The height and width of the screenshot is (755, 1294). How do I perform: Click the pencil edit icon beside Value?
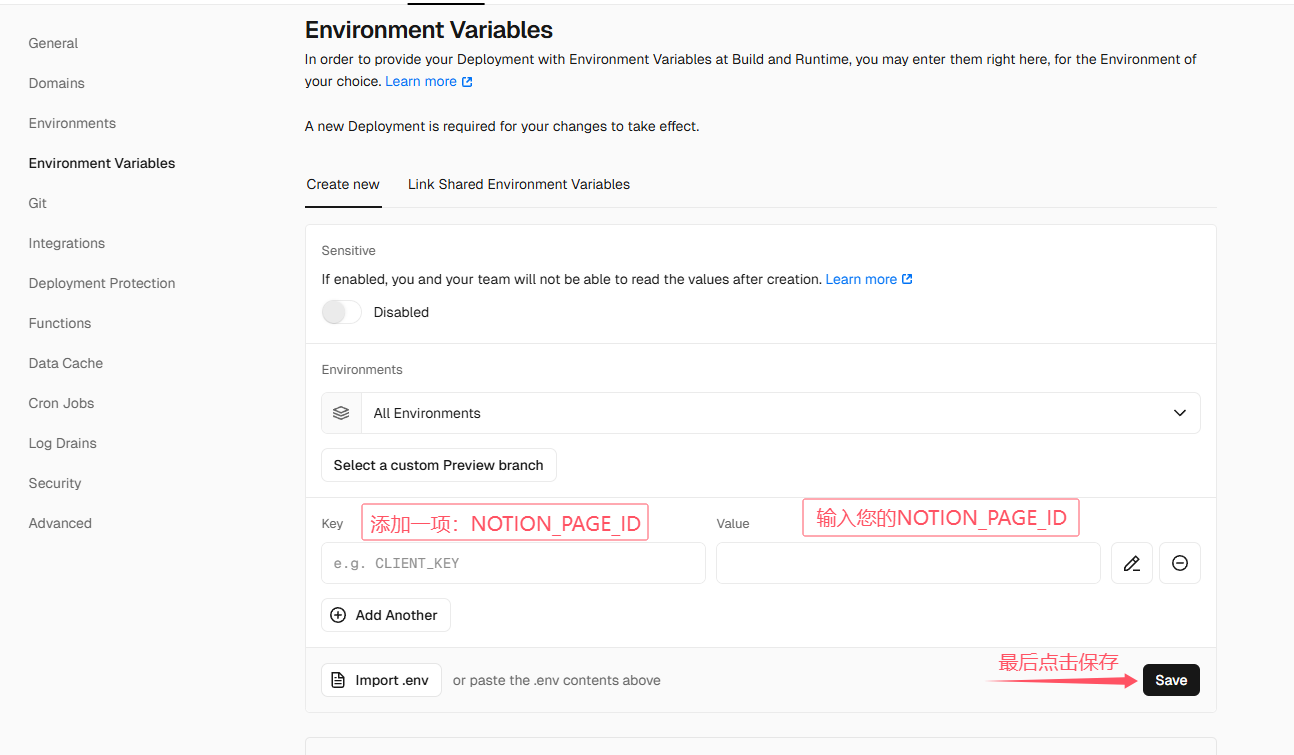coord(1131,563)
